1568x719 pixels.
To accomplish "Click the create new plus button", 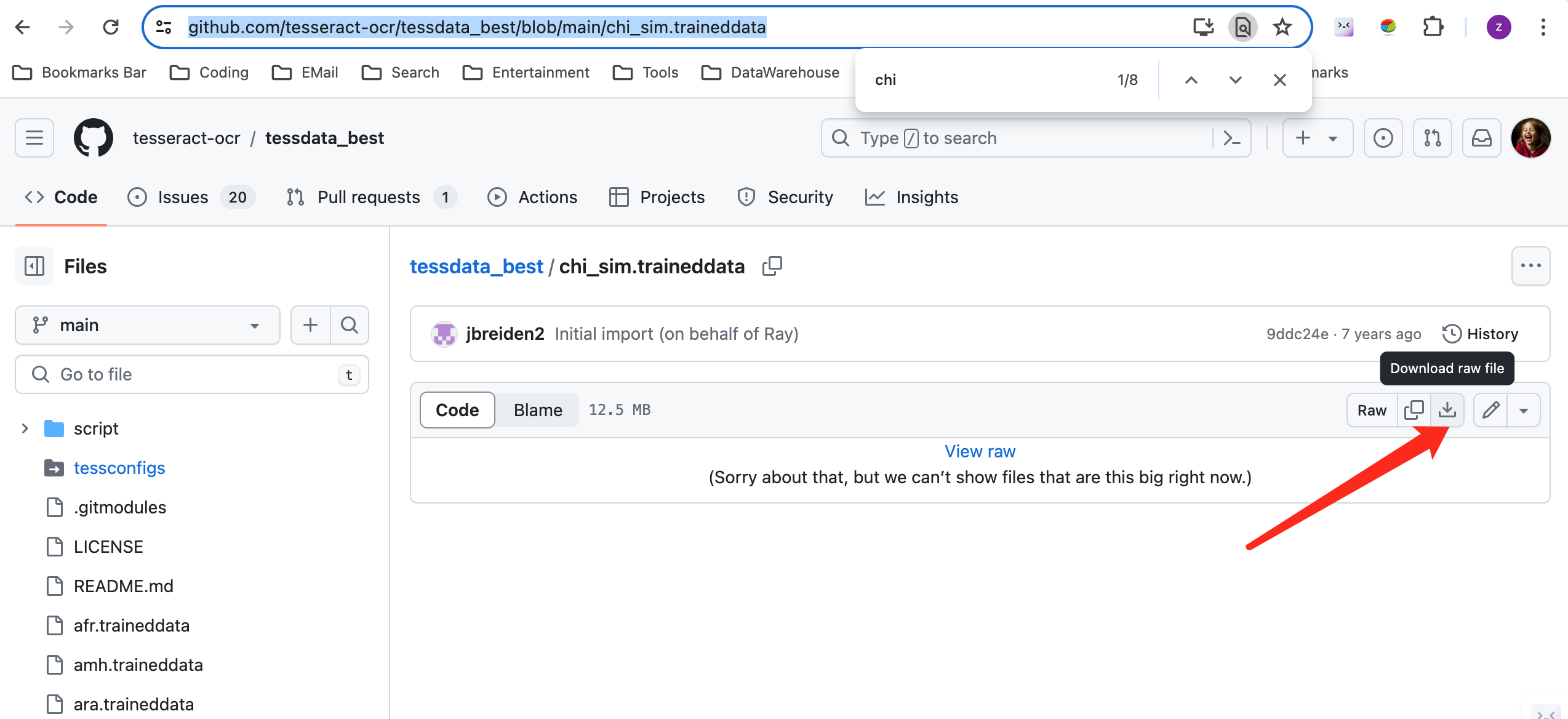I will pyautogui.click(x=1318, y=138).
